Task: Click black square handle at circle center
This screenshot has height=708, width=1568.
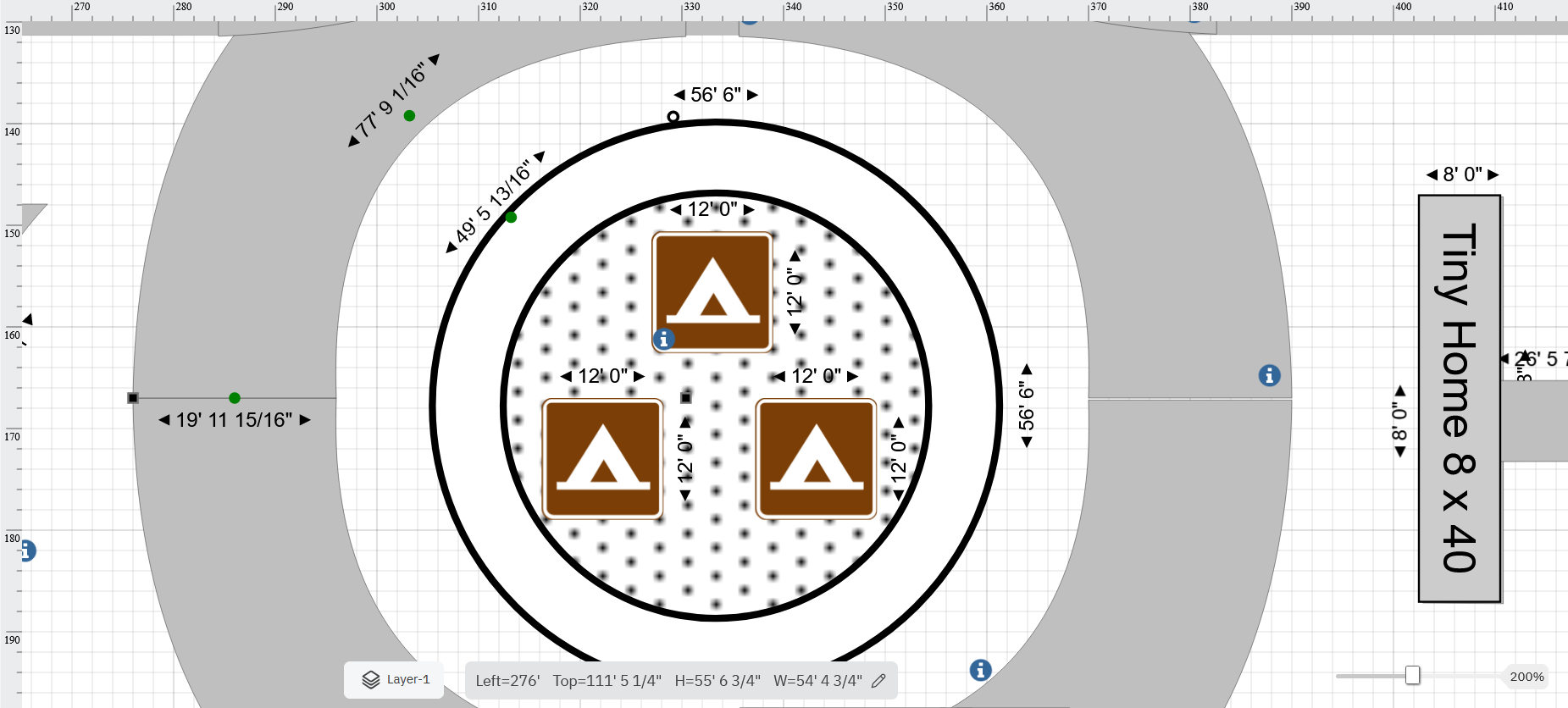Action: 685,398
